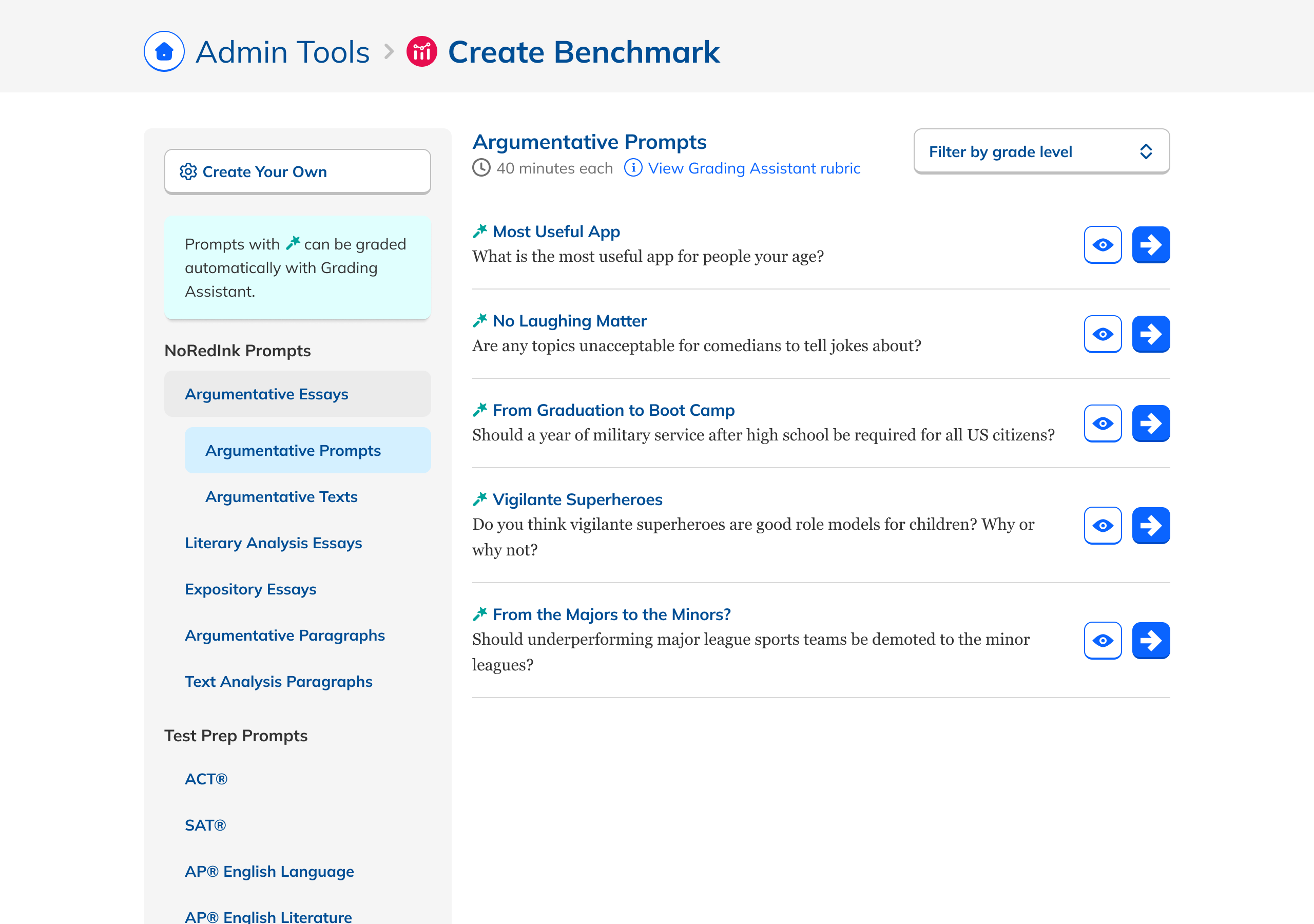The width and height of the screenshot is (1314, 924).
Task: Open Vigilante Superheroes prompt title
Action: (x=577, y=500)
